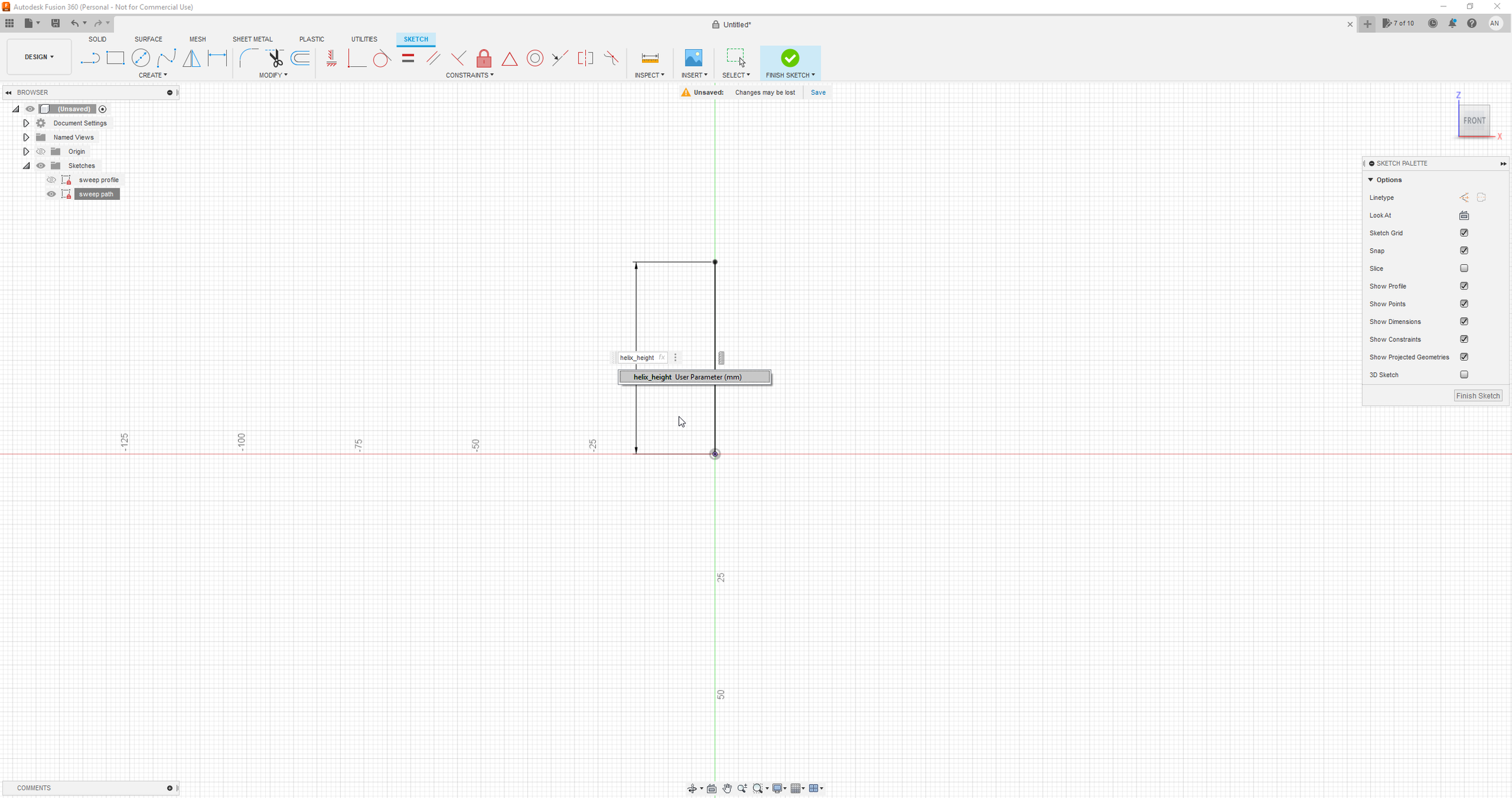Apply the Fix/Unfix lock constraint

(484, 59)
